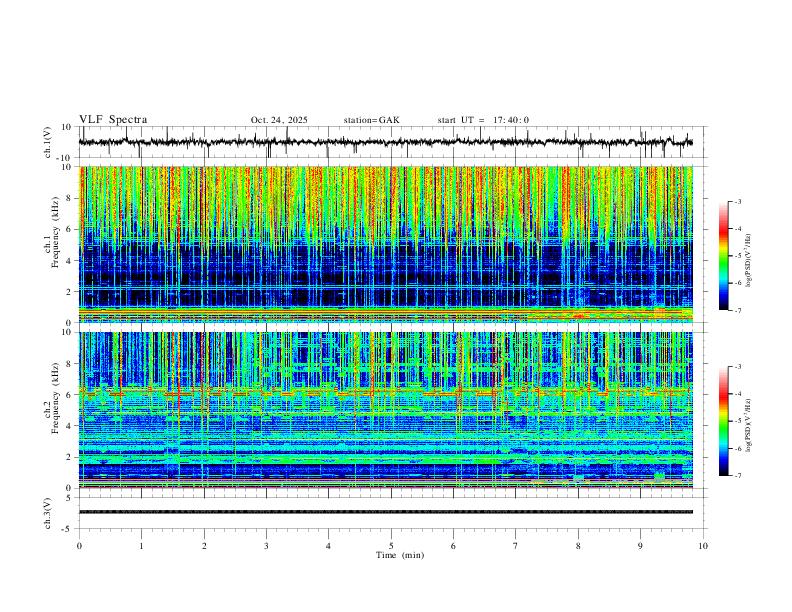The width and height of the screenshot is (792, 612).
Task: Click the 'station=GAK' label
Action: pos(371,120)
